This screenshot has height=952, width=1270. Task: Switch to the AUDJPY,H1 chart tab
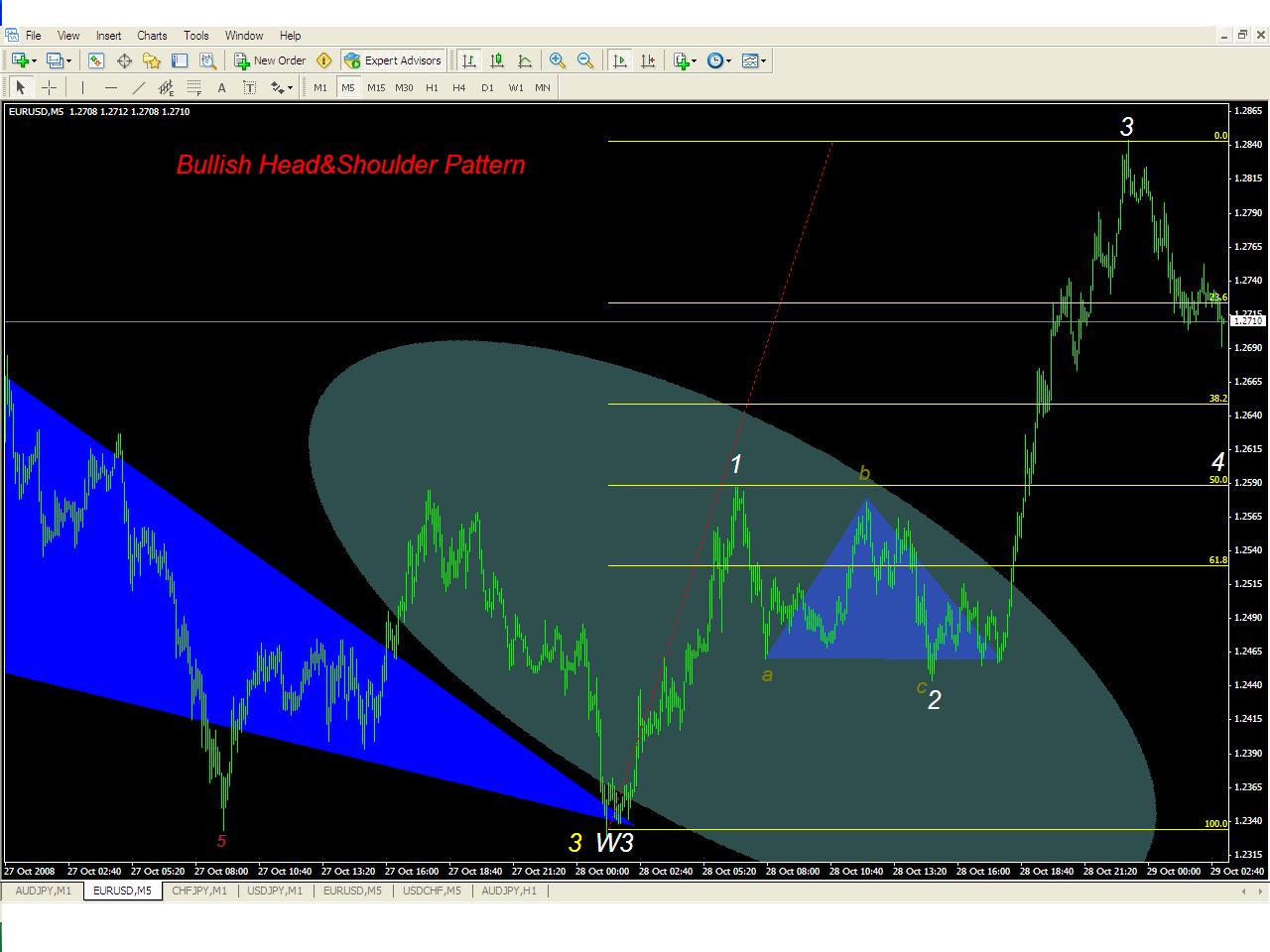pyautogui.click(x=509, y=891)
